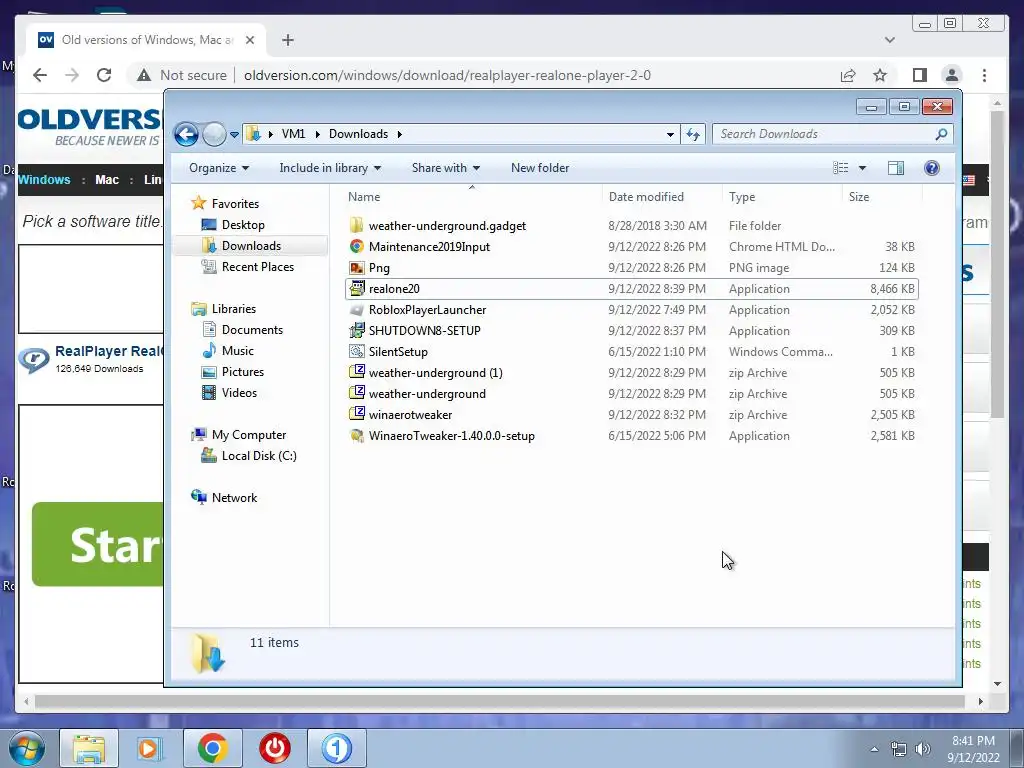Image resolution: width=1024 pixels, height=768 pixels.
Task: Select weather-underground (1) zip icon
Action: coord(357,373)
